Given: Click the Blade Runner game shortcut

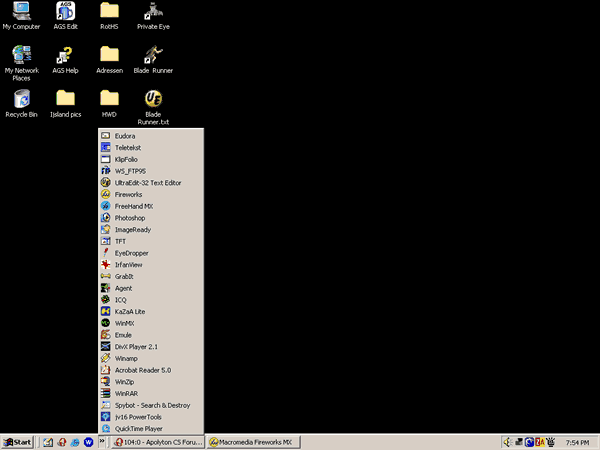Looking at the screenshot, I should [x=153, y=56].
